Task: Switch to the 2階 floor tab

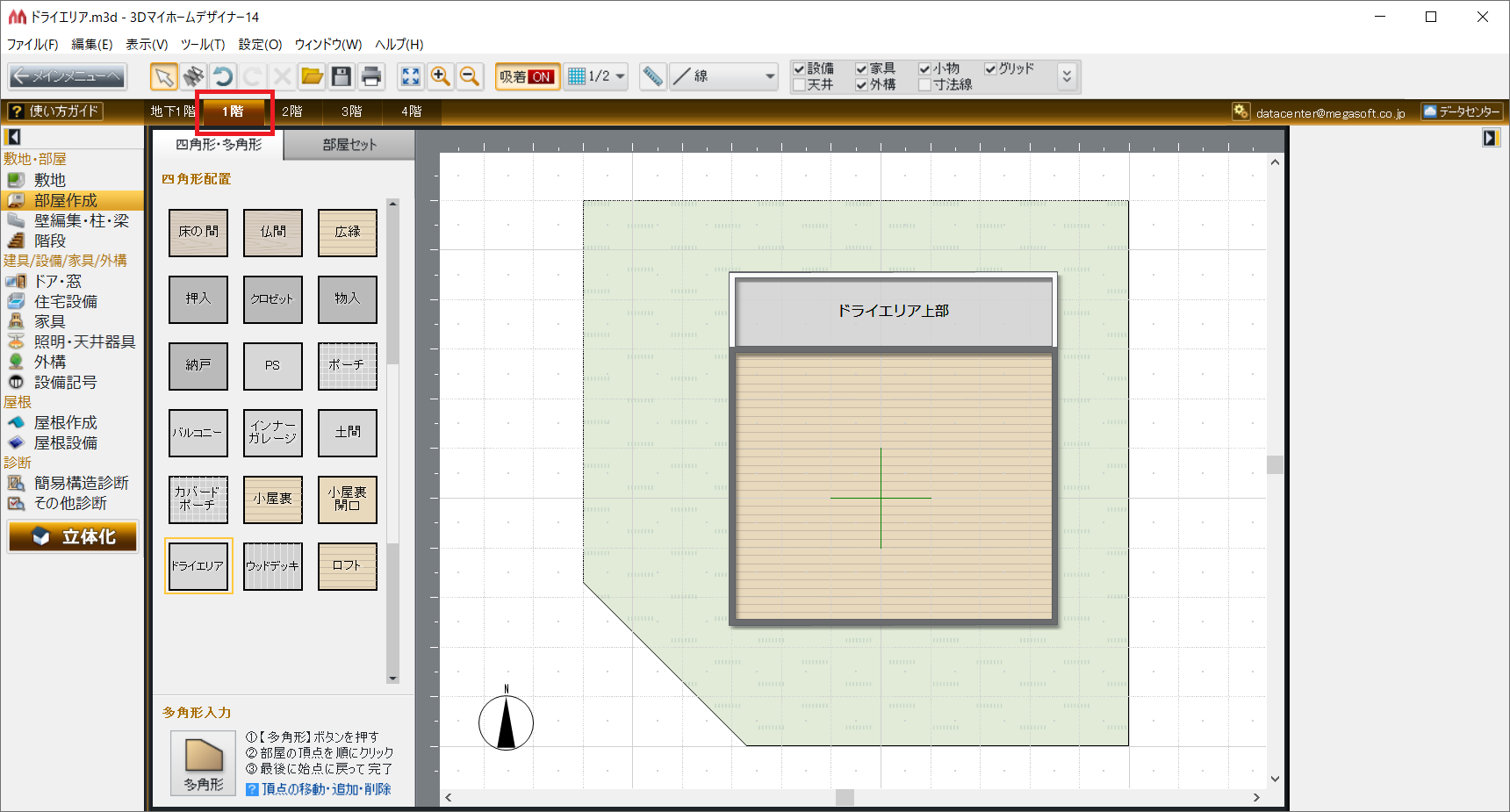Action: [x=292, y=111]
